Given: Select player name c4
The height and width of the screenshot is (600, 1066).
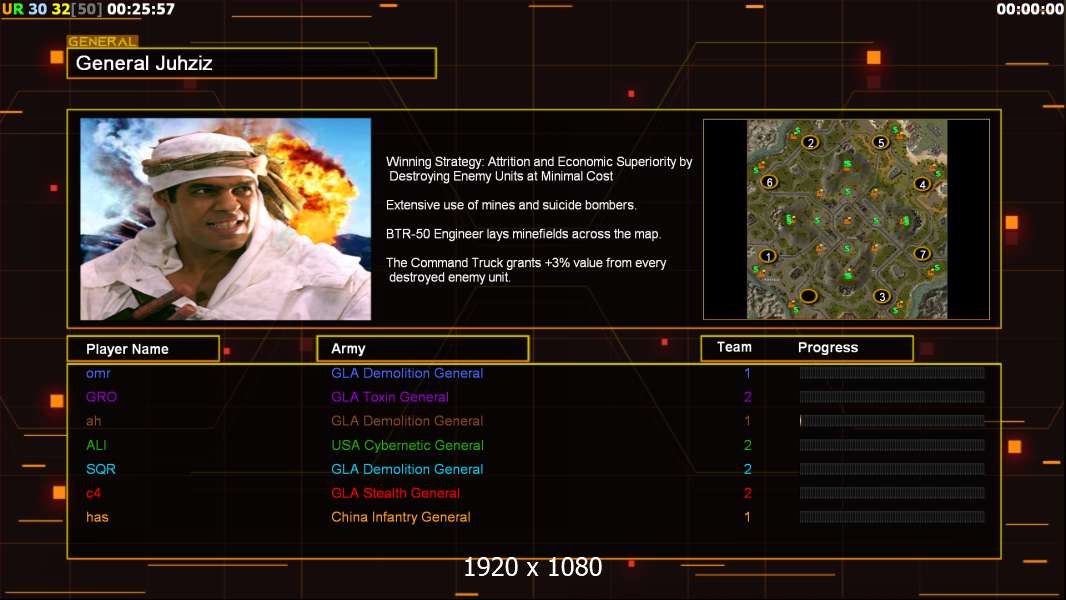Looking at the screenshot, I should point(93,493).
